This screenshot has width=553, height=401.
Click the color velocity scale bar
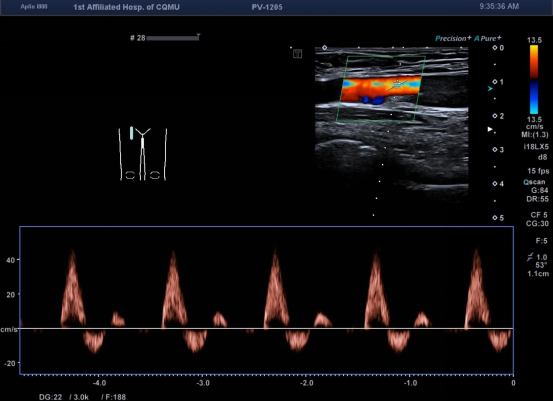pyautogui.click(x=534, y=80)
